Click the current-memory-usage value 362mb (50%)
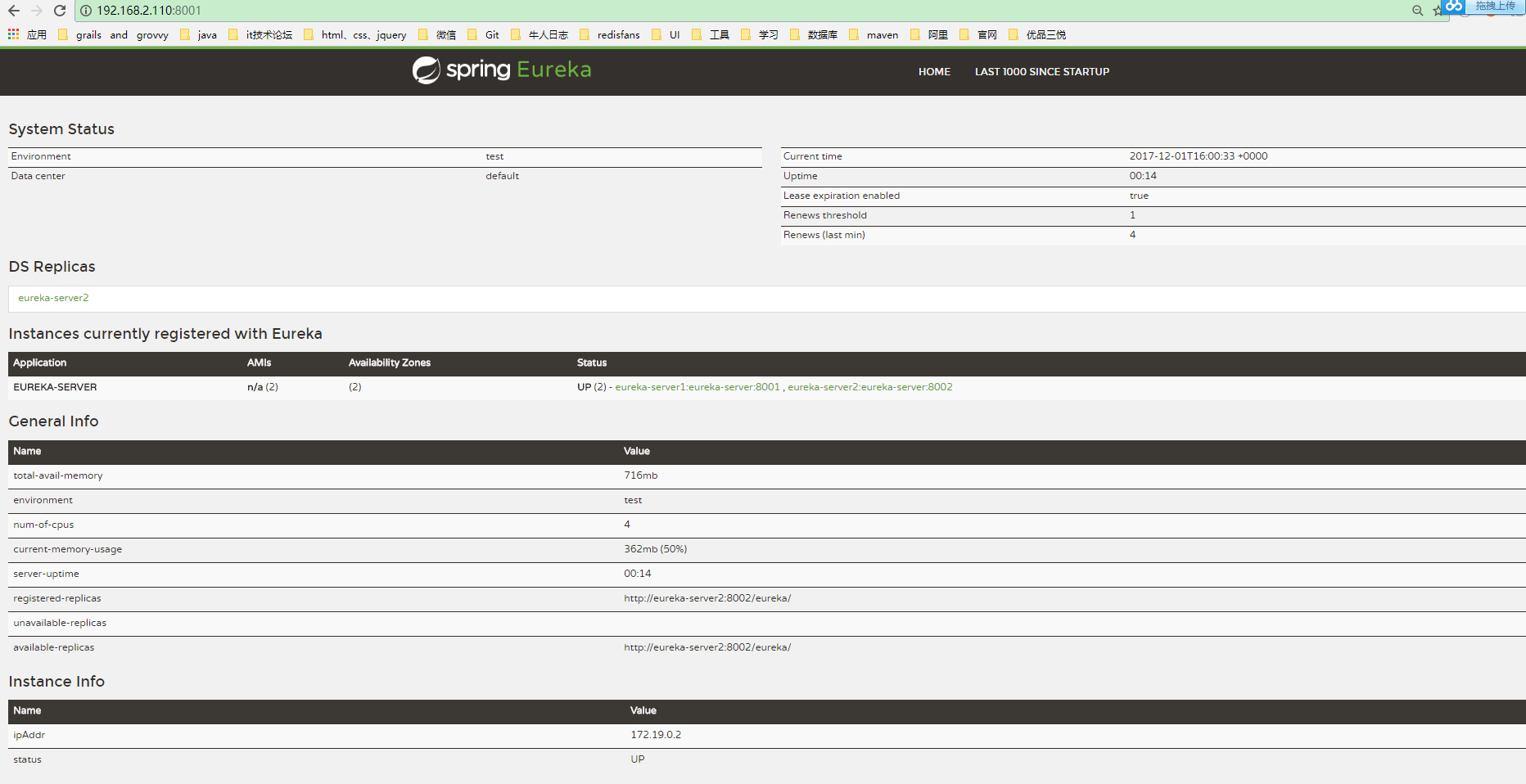The width and height of the screenshot is (1526, 784). click(x=656, y=549)
